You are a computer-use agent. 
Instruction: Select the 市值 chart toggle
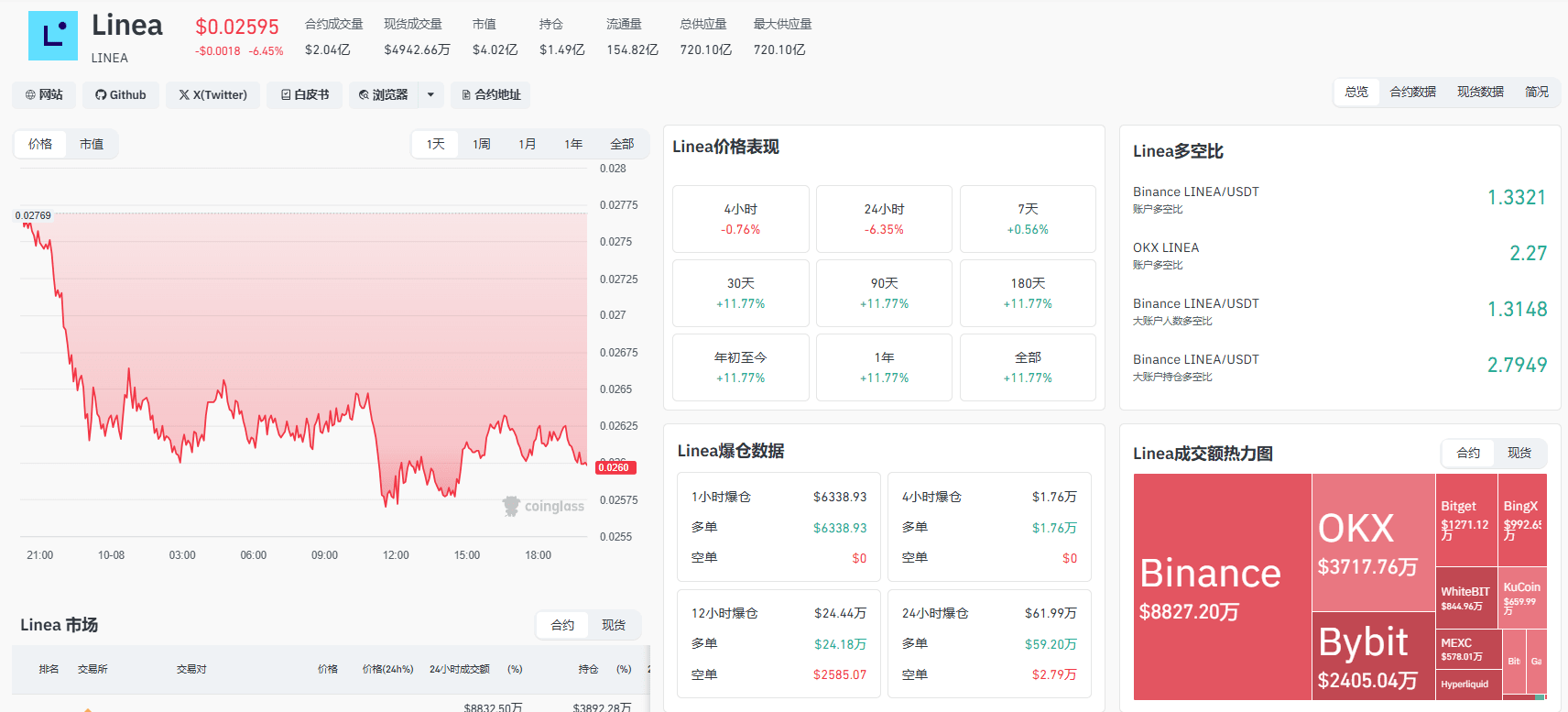click(x=92, y=144)
